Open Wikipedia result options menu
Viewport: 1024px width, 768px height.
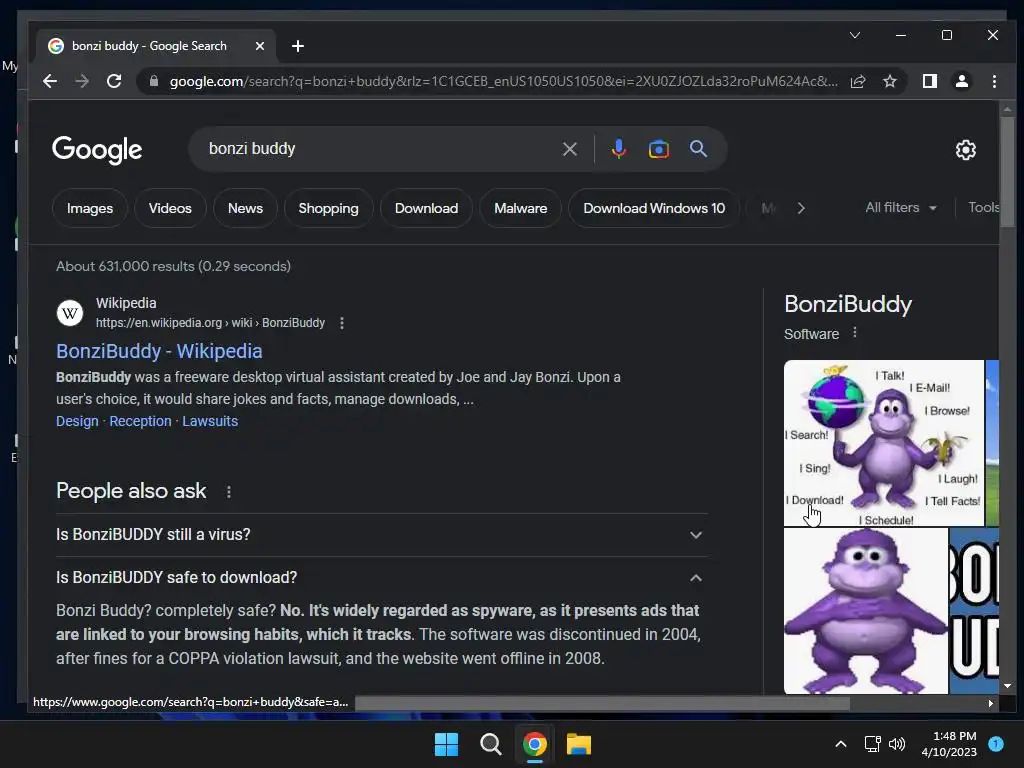pos(342,323)
